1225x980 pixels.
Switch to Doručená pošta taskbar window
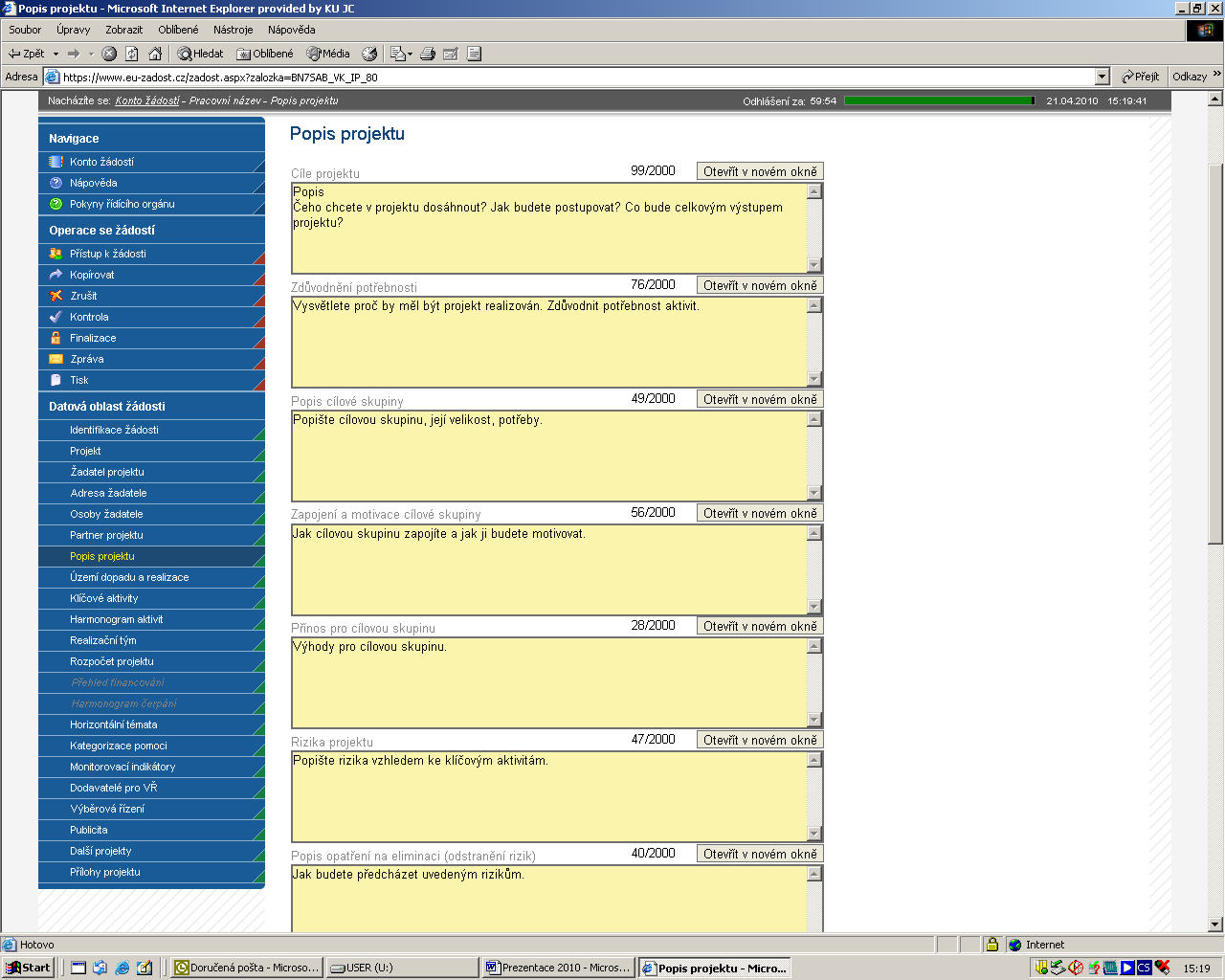(247, 968)
